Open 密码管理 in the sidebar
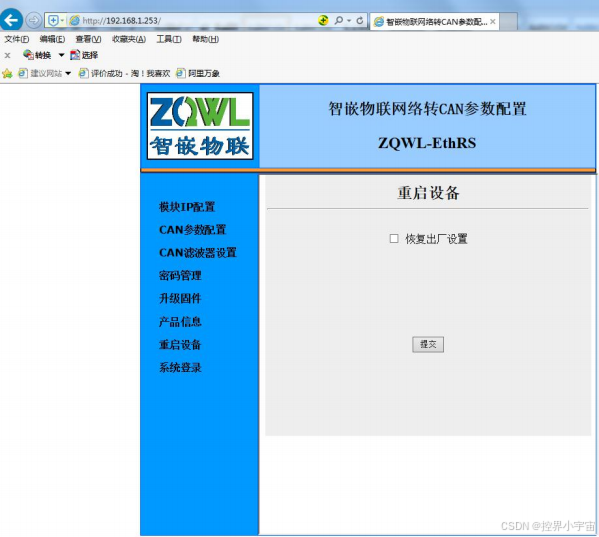The height and width of the screenshot is (537, 599). 180,275
